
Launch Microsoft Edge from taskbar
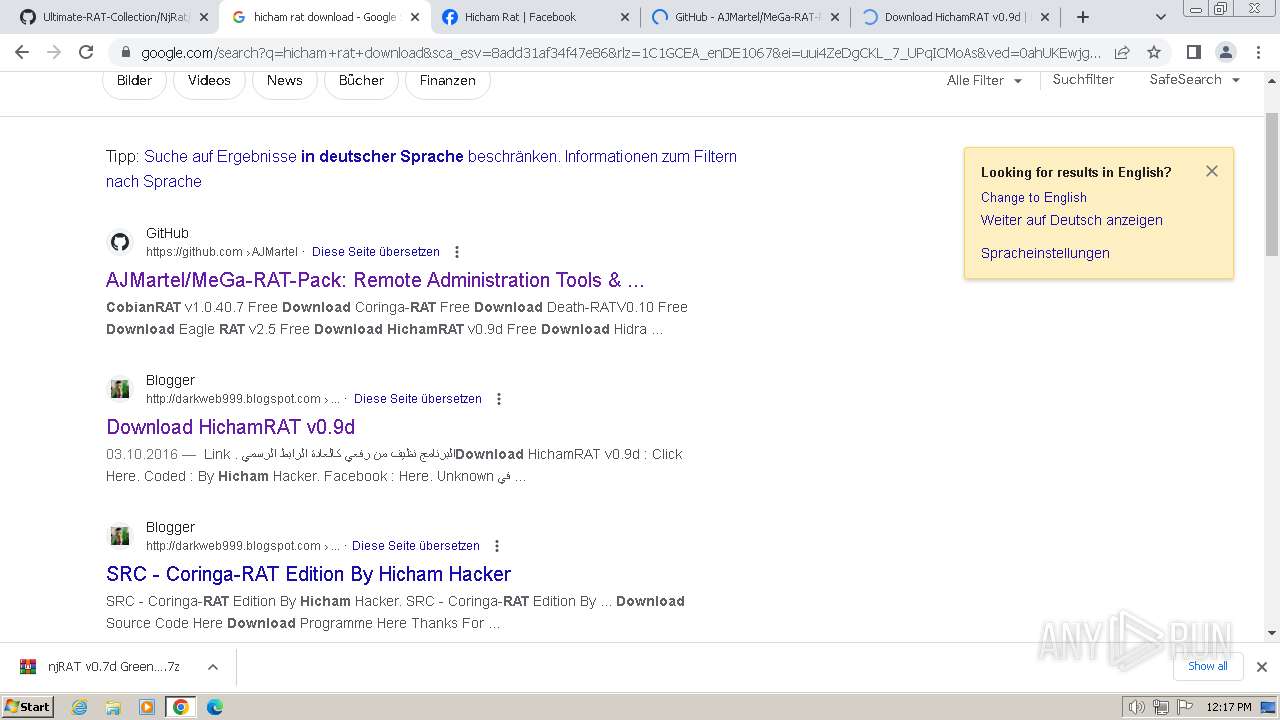[x=215, y=707]
